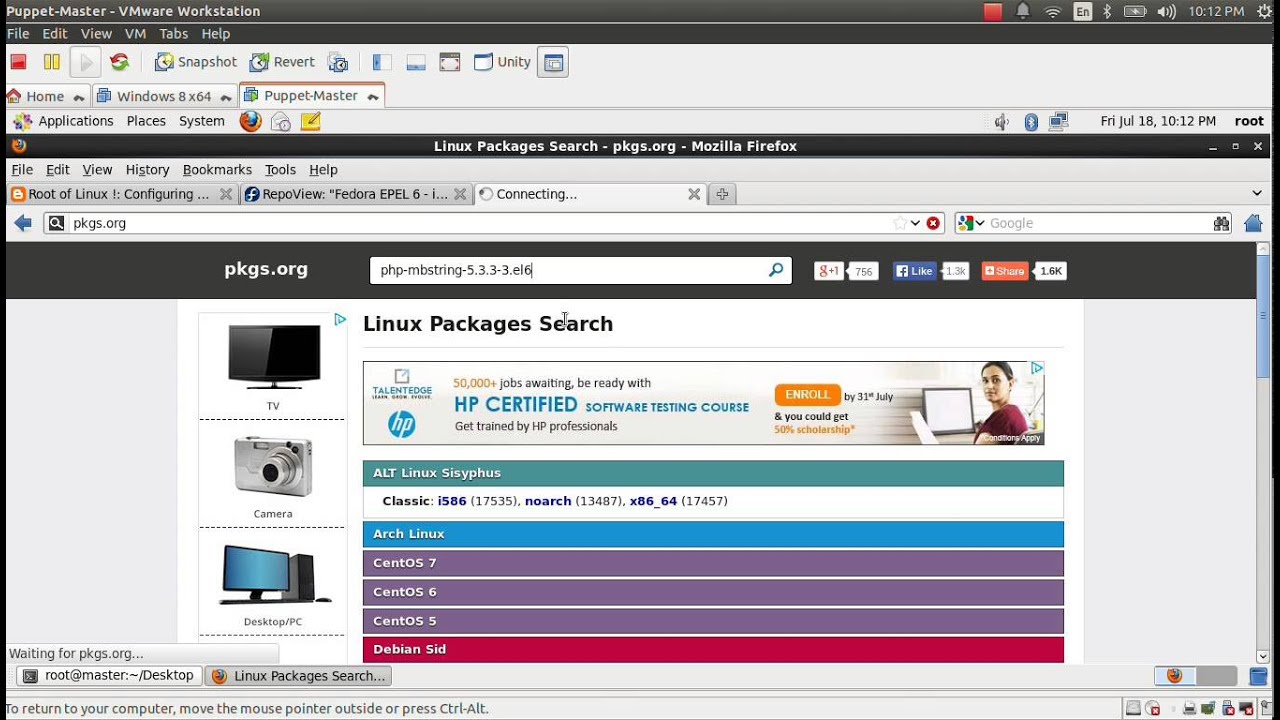This screenshot has width=1280, height=720.
Task: Open the Google search engine dropdown
Action: [x=971, y=223]
